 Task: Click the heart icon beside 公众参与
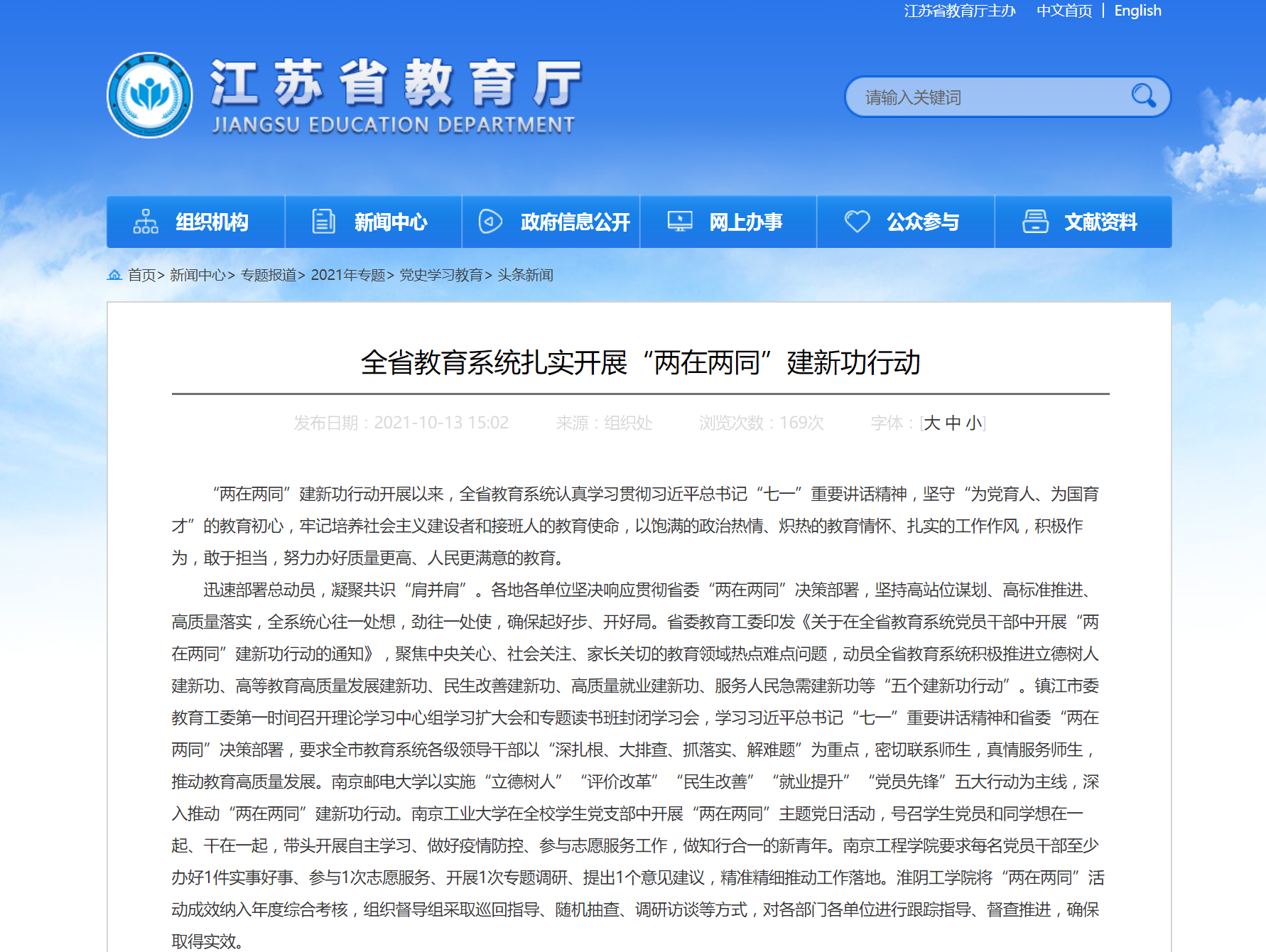pos(857,222)
